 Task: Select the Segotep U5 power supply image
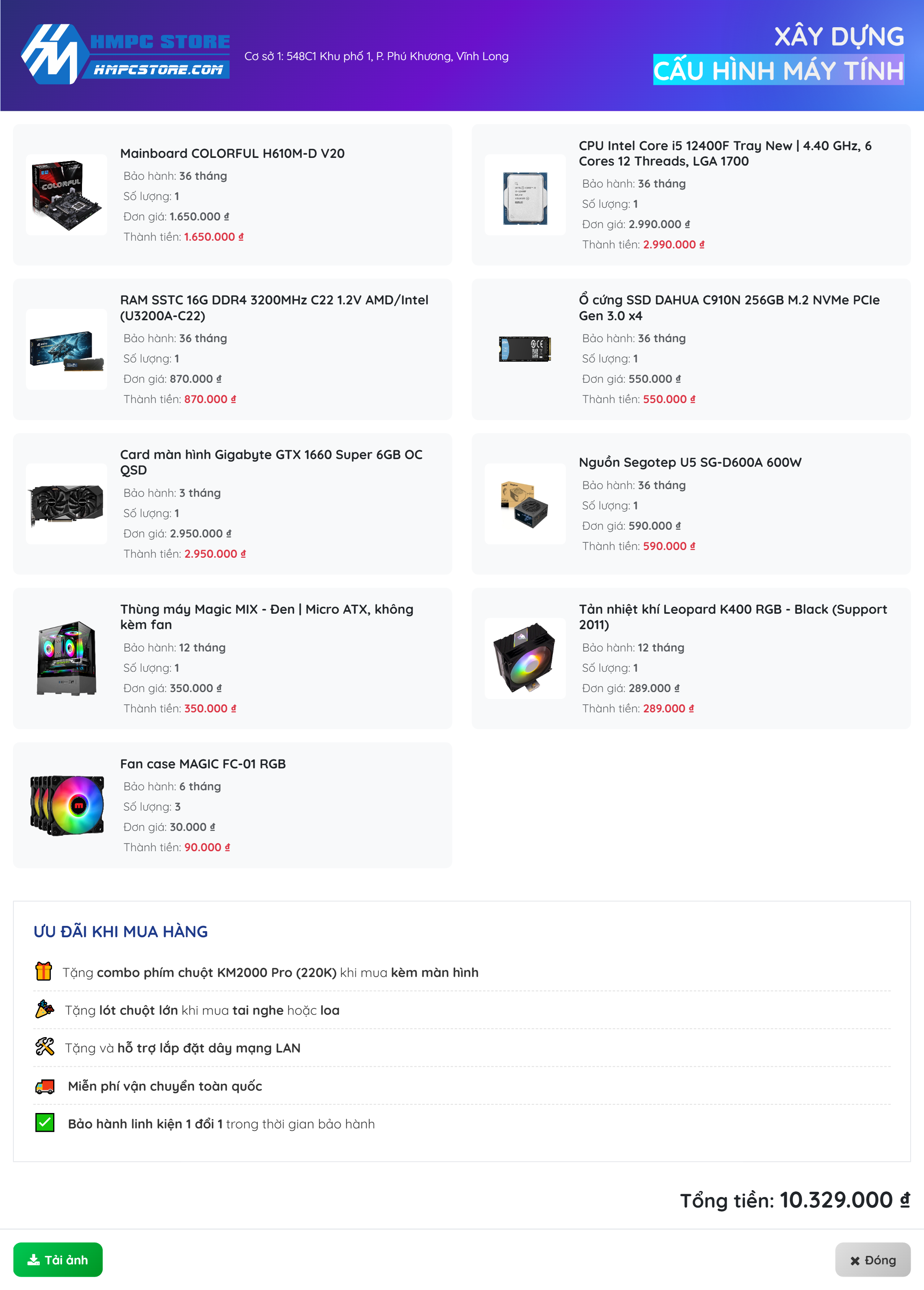click(x=525, y=504)
